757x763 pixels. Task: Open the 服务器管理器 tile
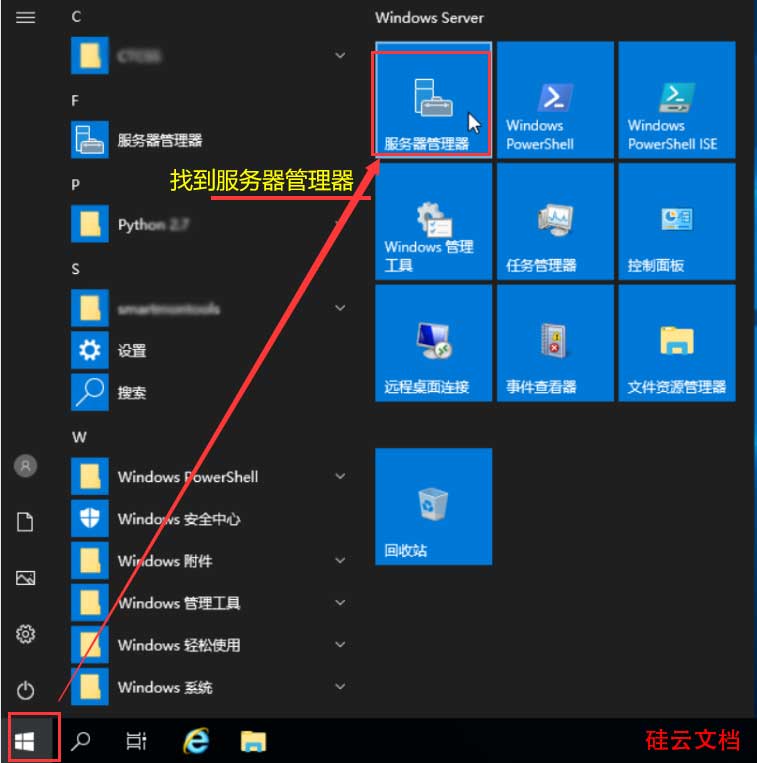click(433, 100)
